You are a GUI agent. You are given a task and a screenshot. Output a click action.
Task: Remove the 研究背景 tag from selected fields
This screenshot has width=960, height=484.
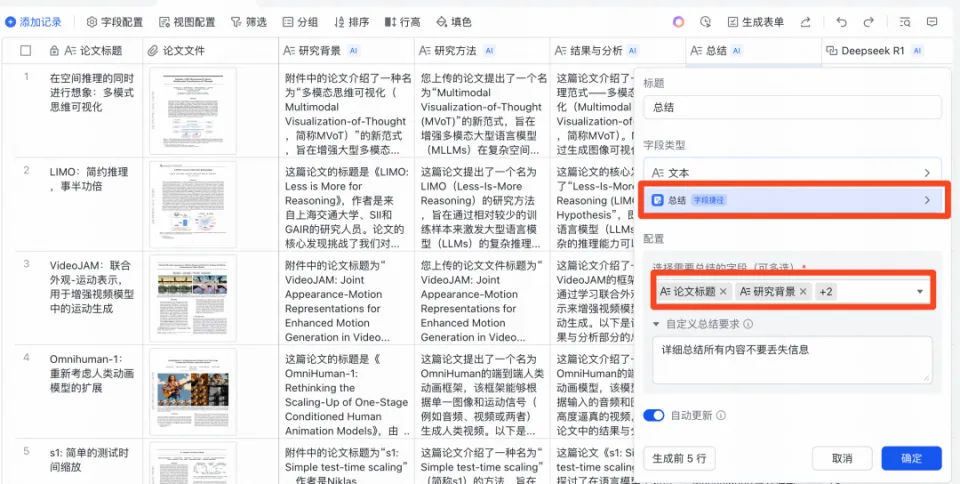[x=803, y=292]
